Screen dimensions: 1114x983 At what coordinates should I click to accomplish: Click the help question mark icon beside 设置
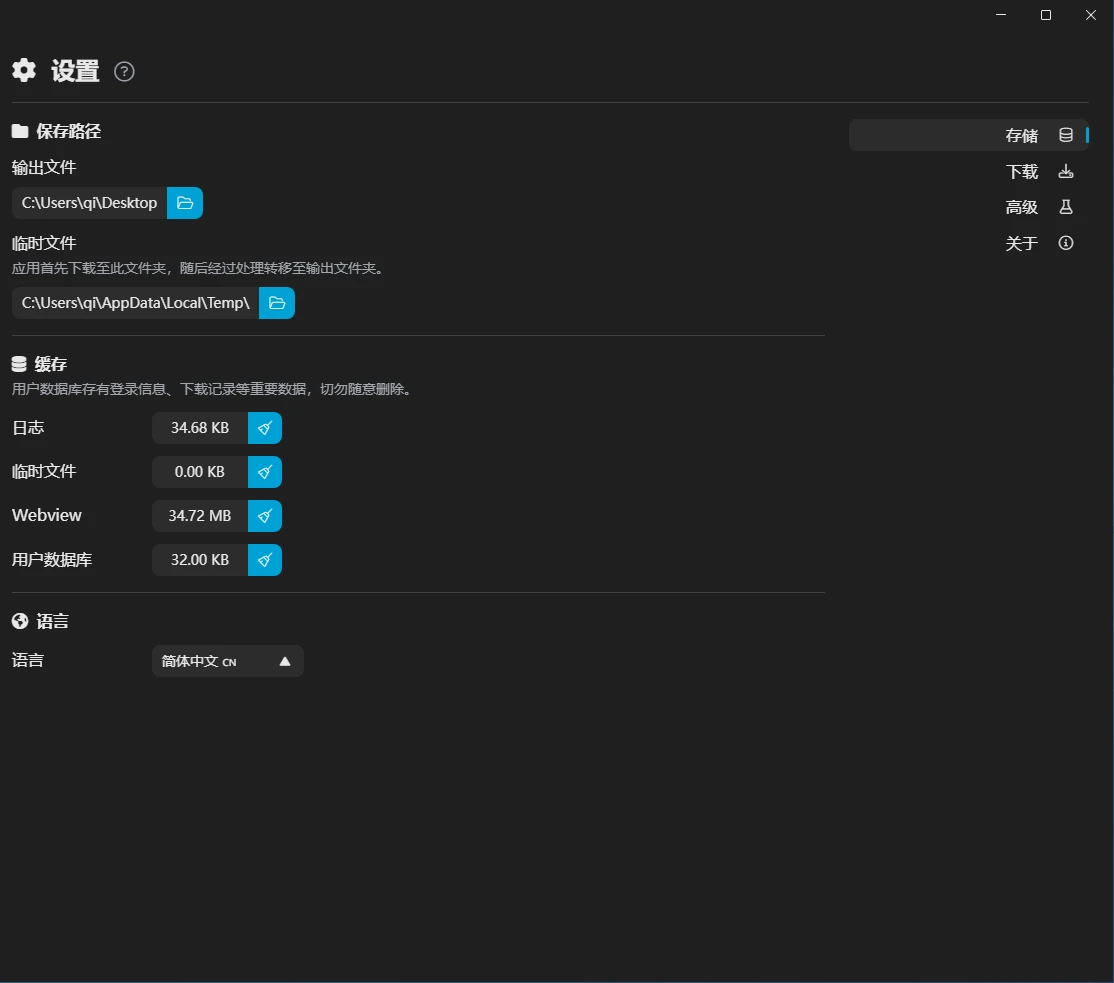tap(124, 71)
